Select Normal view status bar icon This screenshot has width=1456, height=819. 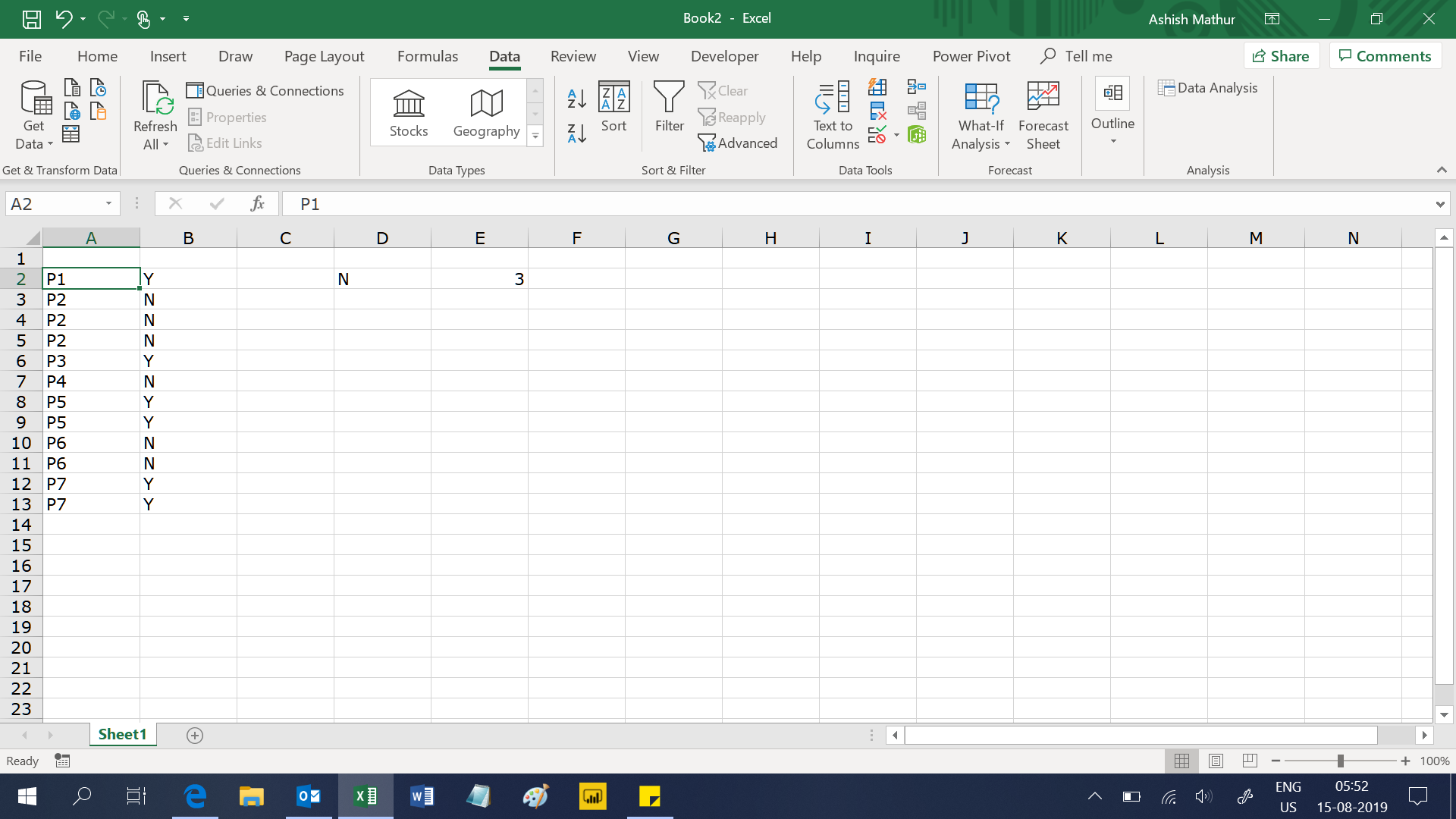(1181, 761)
